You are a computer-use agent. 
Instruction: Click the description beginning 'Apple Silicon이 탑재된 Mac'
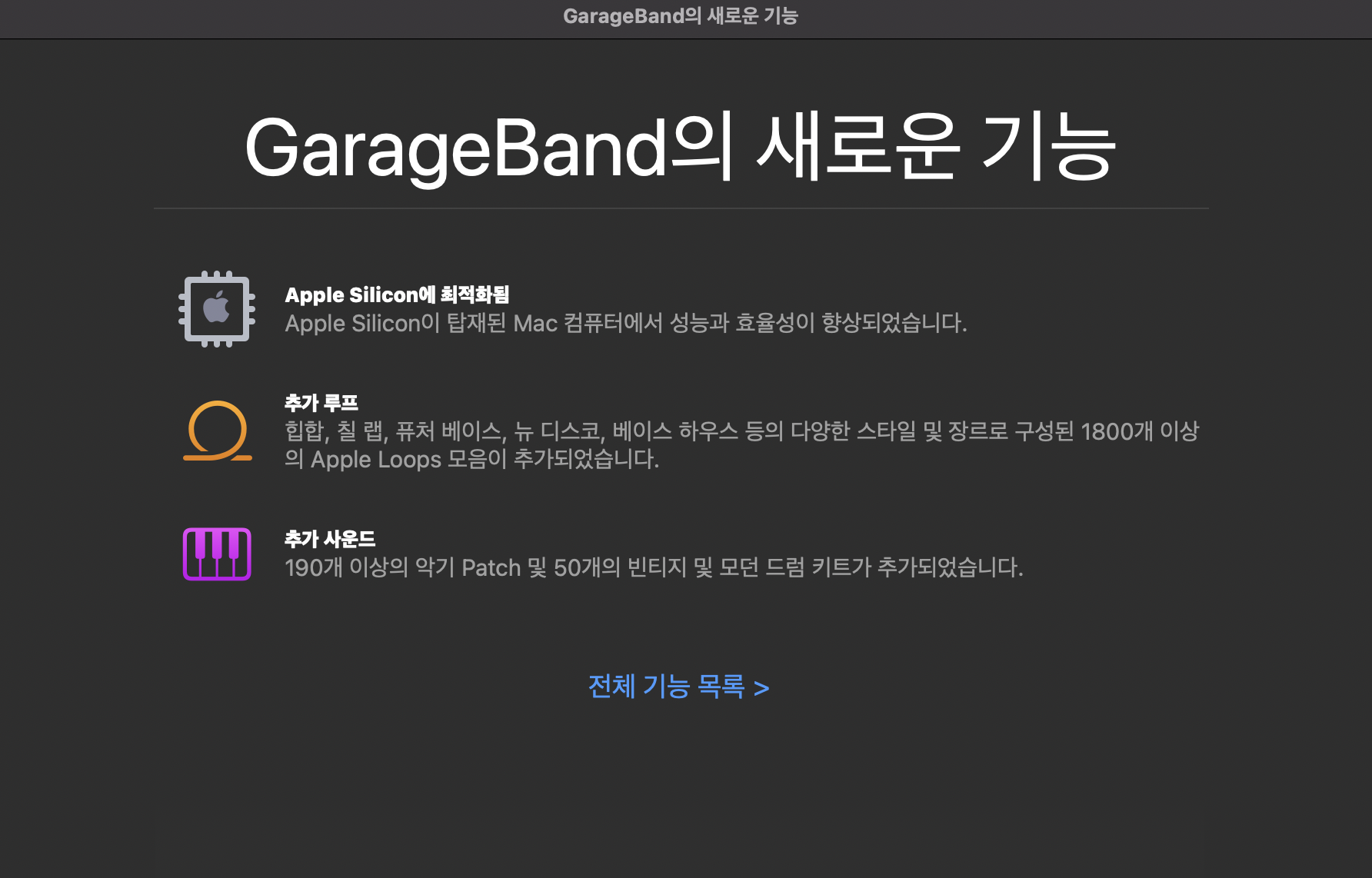626,323
